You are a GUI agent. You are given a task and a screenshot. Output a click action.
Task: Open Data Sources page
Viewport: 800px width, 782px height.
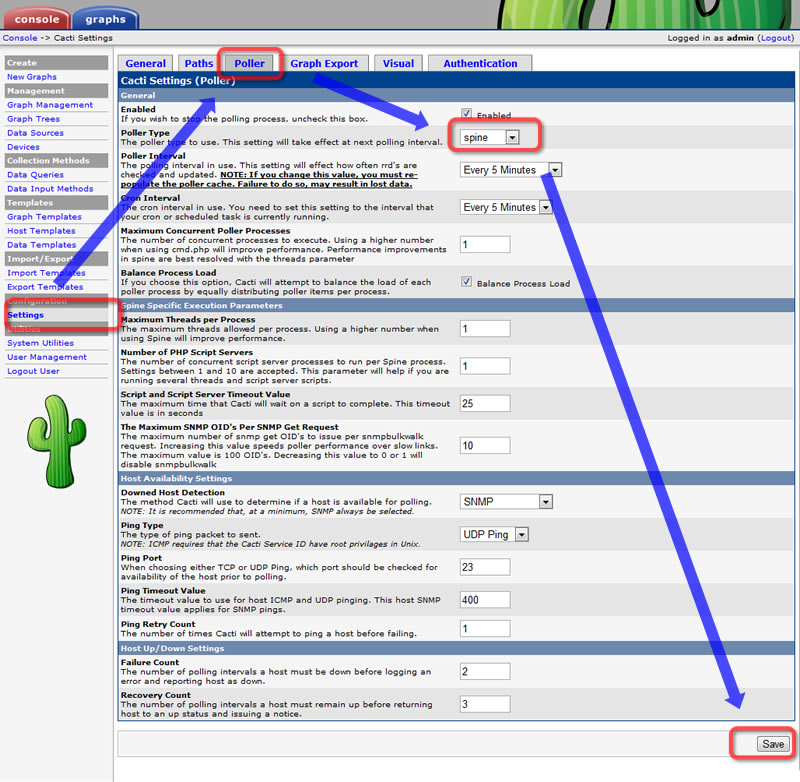click(35, 133)
